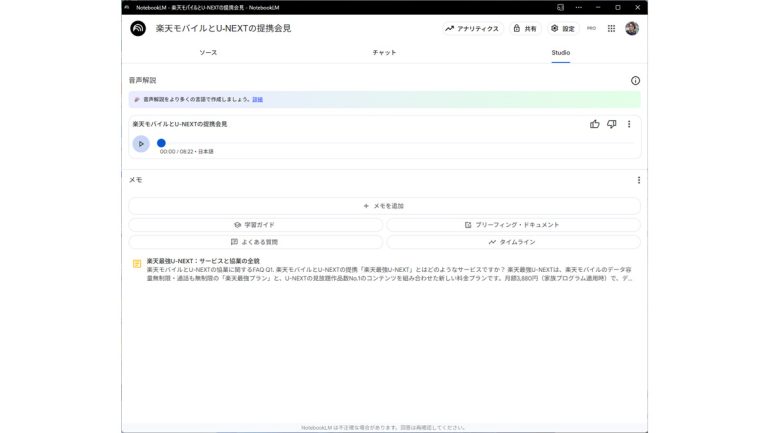Generate a ブリーフィング・ドキュメント

514,225
